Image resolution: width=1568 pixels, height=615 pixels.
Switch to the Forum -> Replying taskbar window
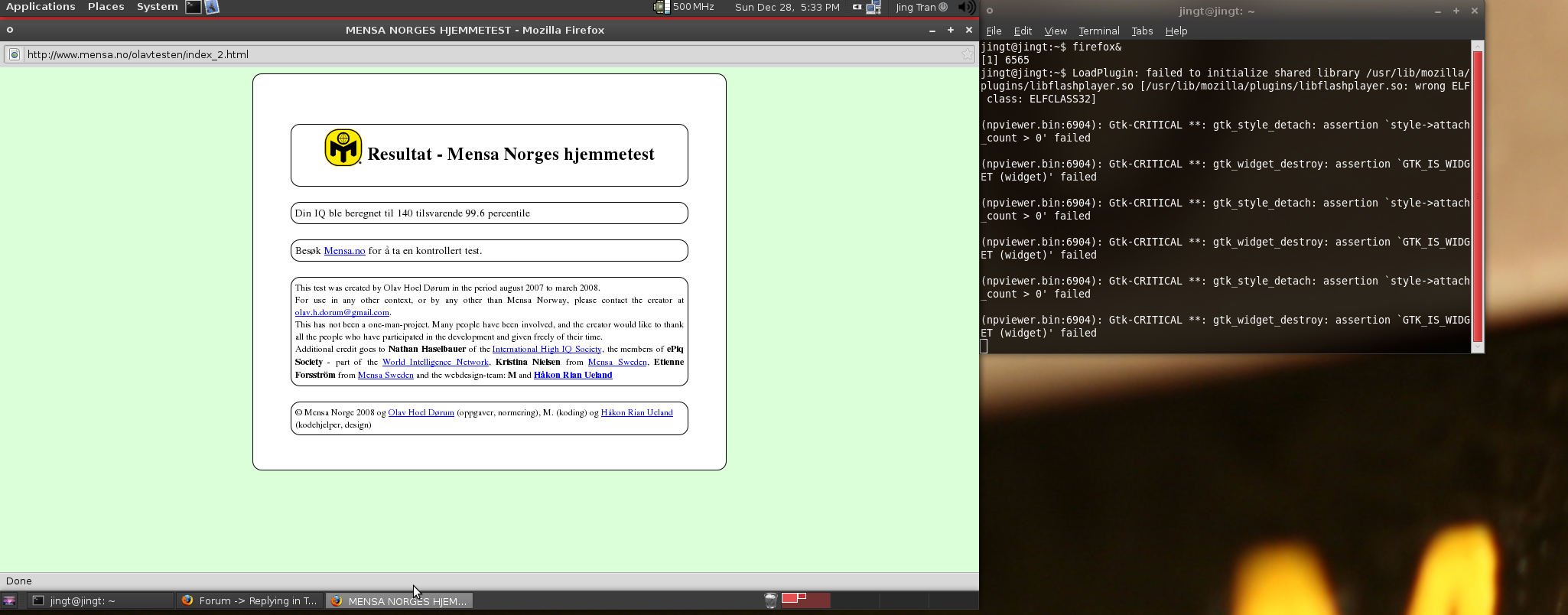(x=250, y=600)
